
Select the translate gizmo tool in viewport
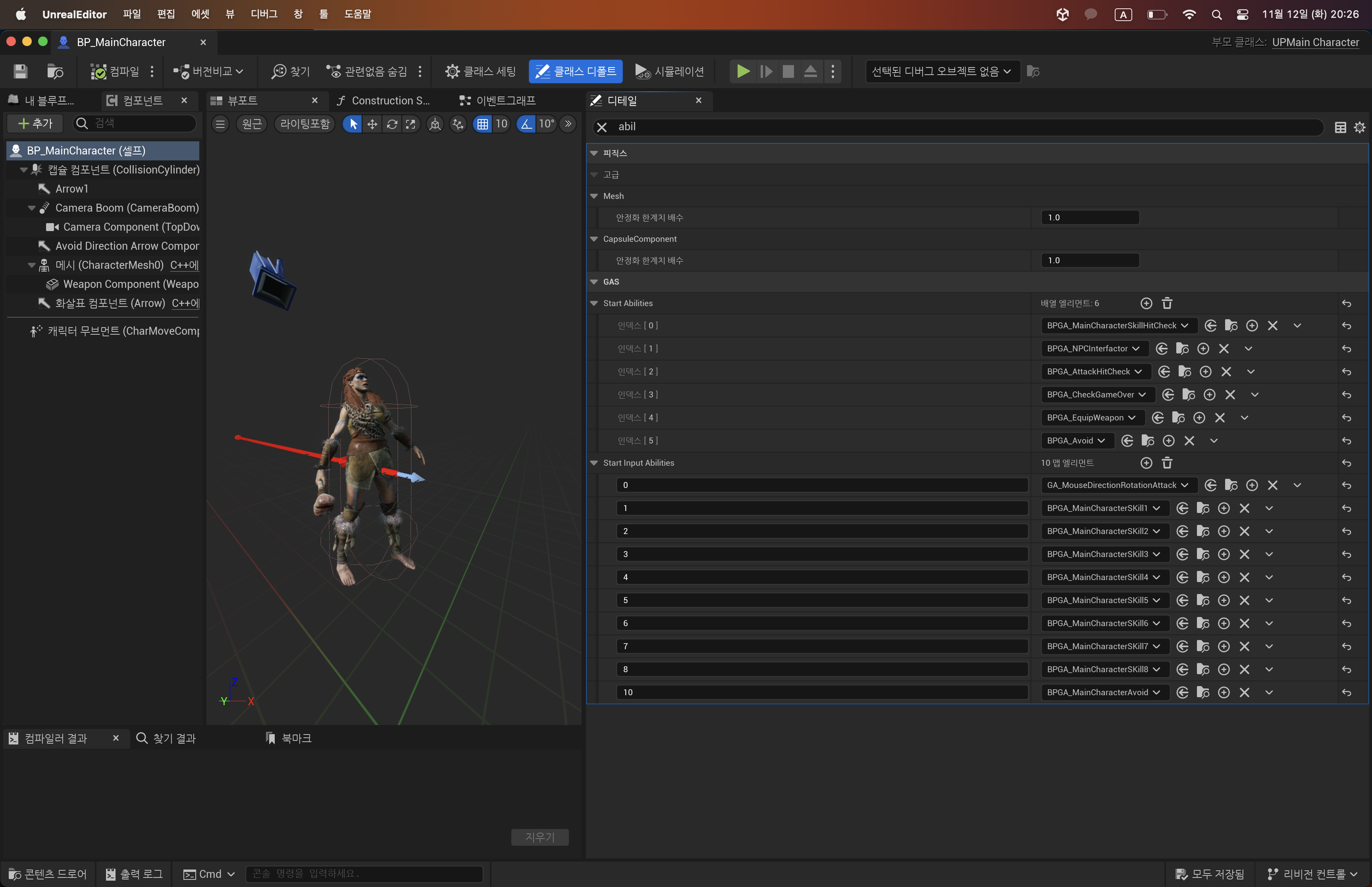372,124
